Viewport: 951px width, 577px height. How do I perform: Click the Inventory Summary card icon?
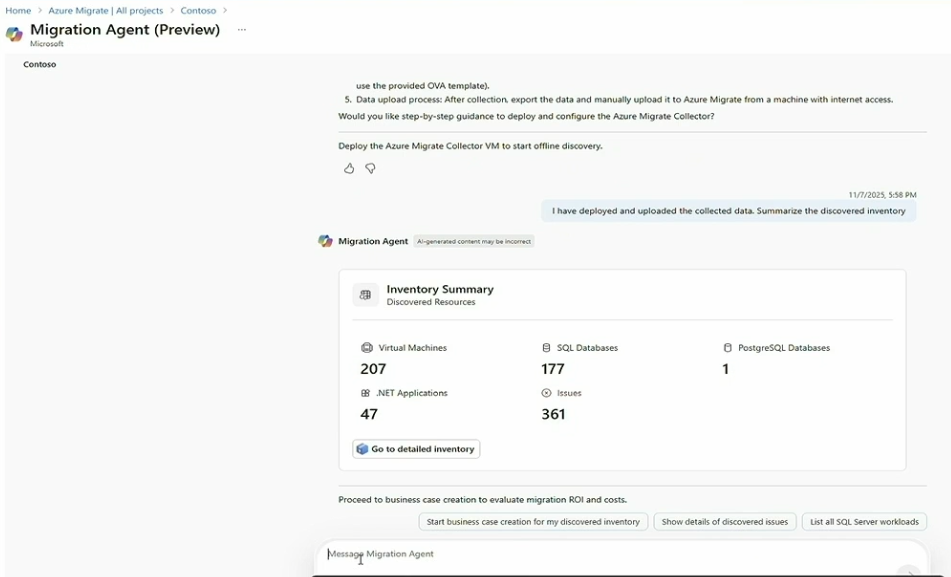click(365, 295)
